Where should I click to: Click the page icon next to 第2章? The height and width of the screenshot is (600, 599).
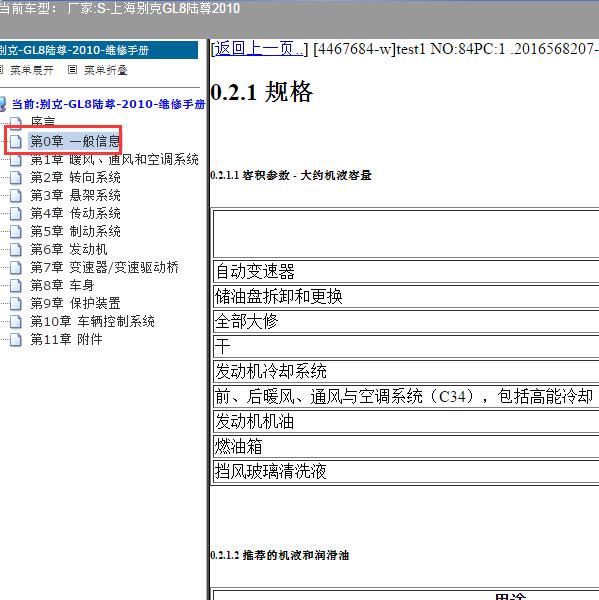[15, 178]
